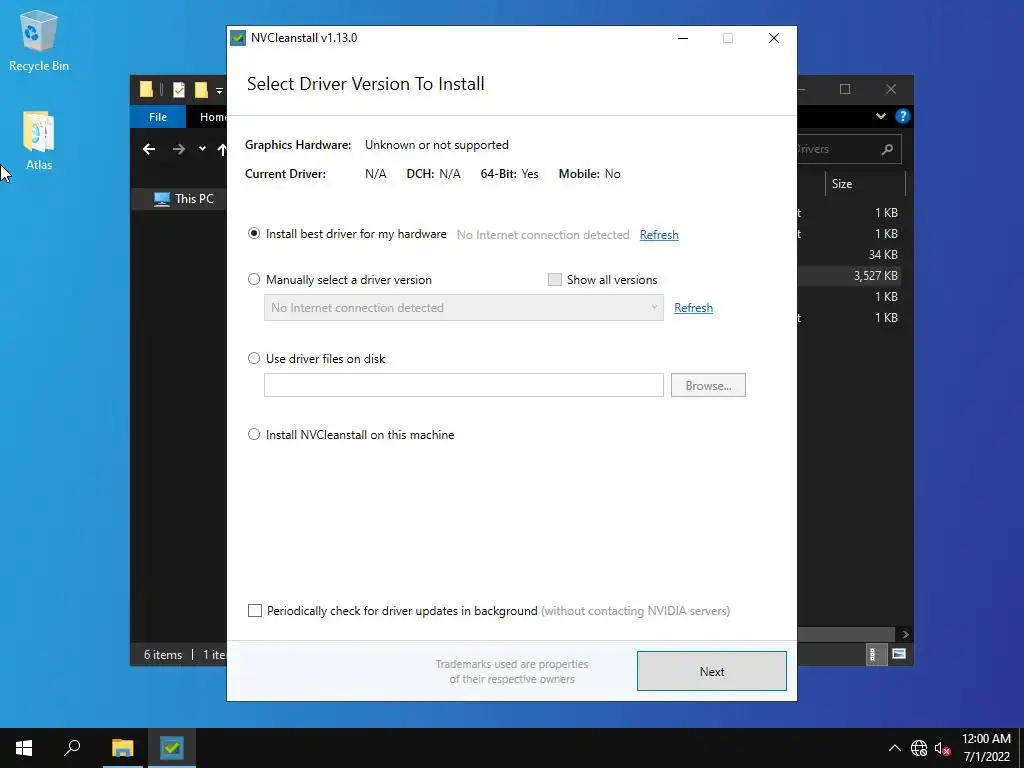Open the driver version dropdown
1024x768 pixels.
pos(464,308)
